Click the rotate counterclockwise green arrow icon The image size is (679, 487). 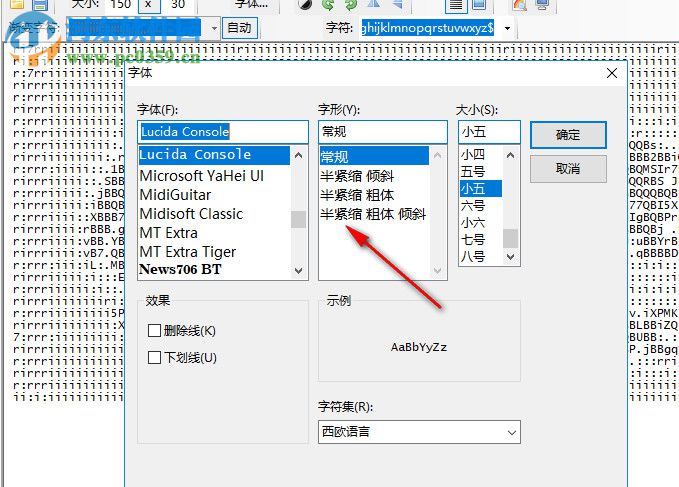pos(328,5)
